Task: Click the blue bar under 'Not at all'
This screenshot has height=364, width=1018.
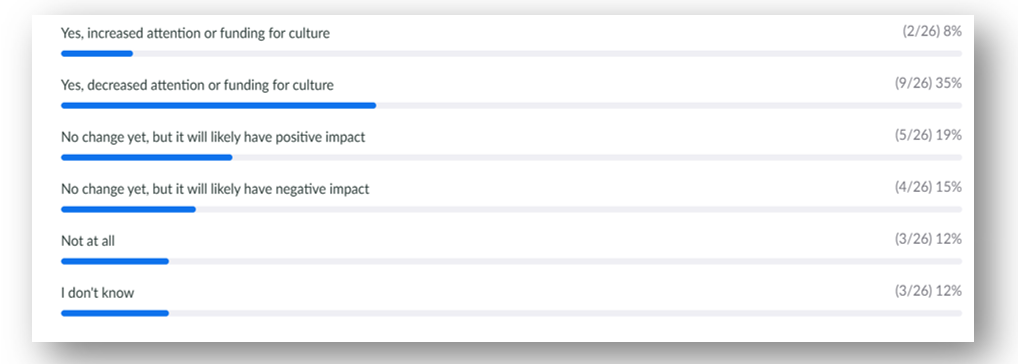Action: coord(115,261)
